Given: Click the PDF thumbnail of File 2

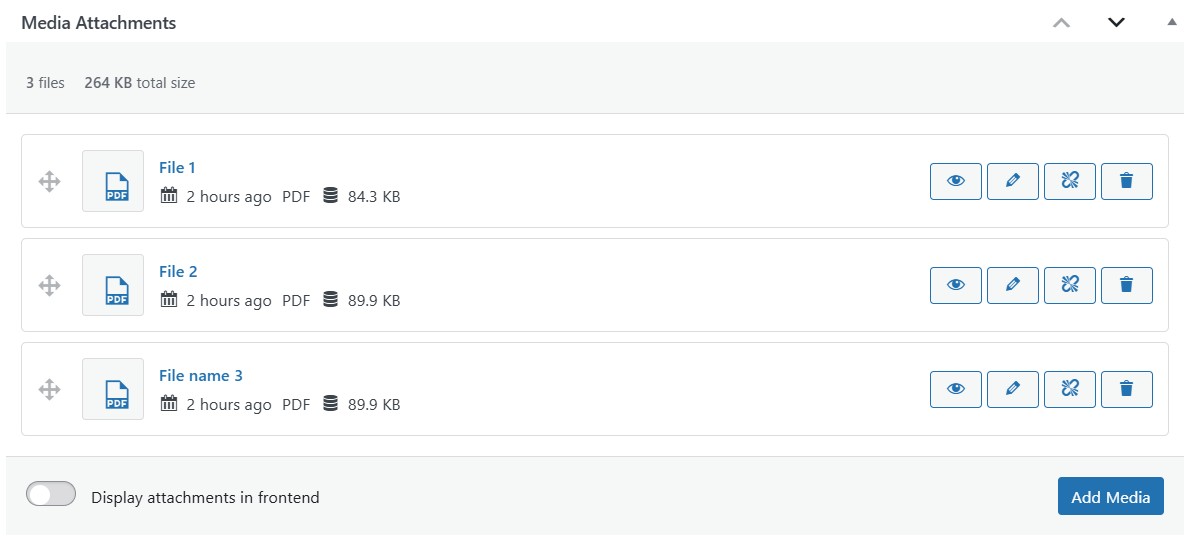Looking at the screenshot, I should 113,285.
